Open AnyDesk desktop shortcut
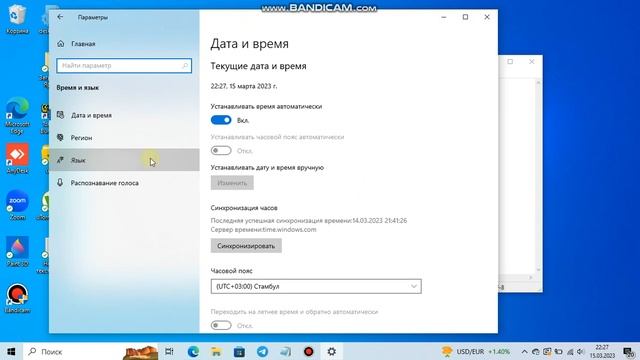The image size is (640, 360). pyautogui.click(x=17, y=159)
